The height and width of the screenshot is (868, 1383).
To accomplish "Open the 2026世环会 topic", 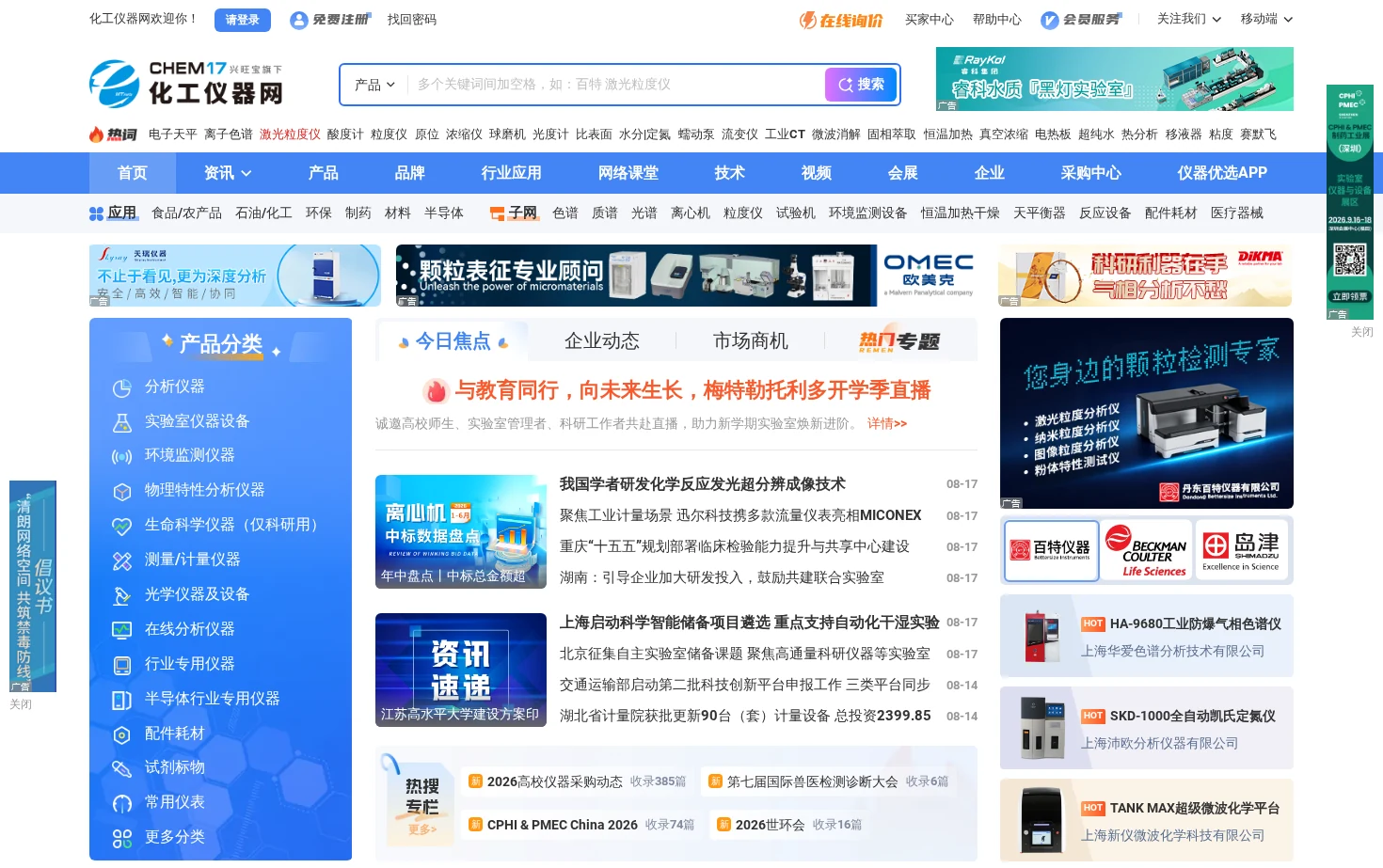I will tap(771, 825).
